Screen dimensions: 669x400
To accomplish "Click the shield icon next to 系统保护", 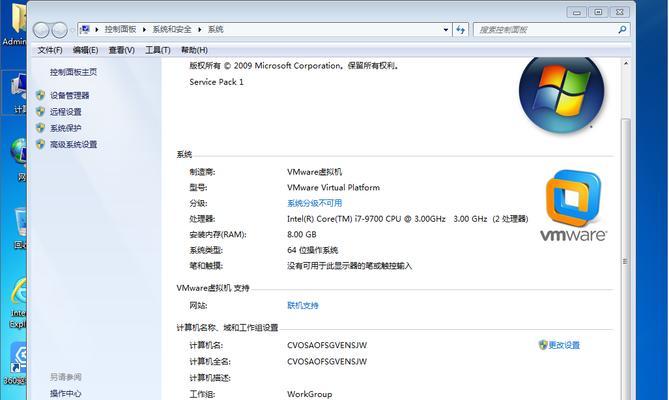I will (x=41, y=128).
